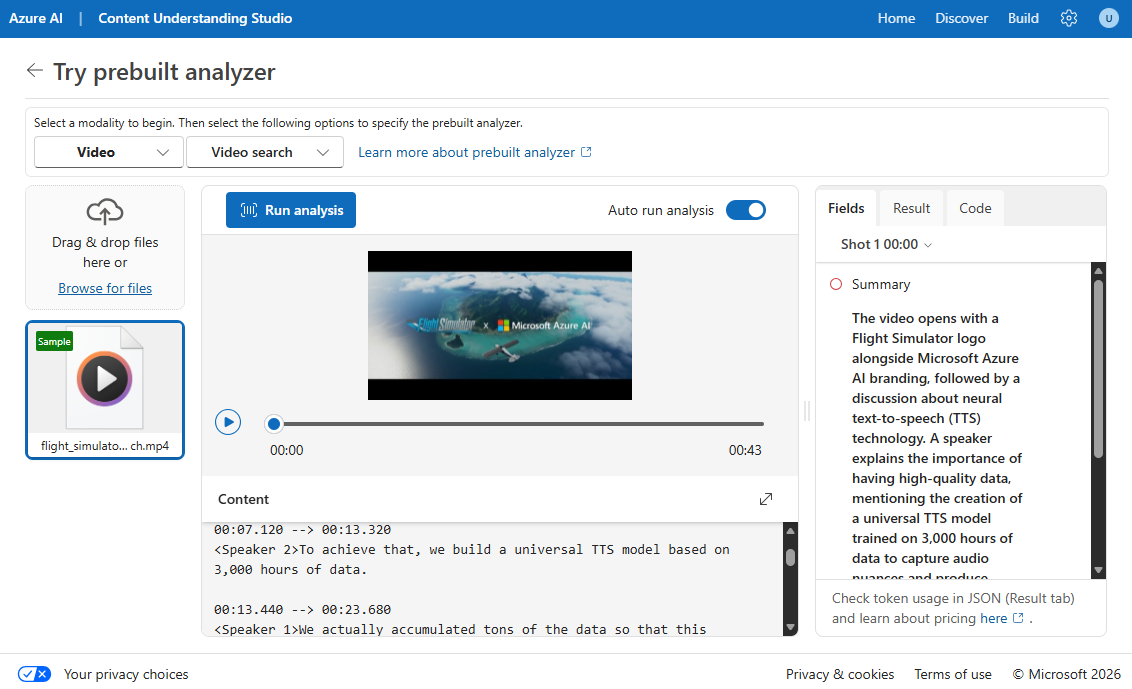Screen dimensions: 1132x689
Task: Click the cloud upload icon
Action: tap(105, 211)
